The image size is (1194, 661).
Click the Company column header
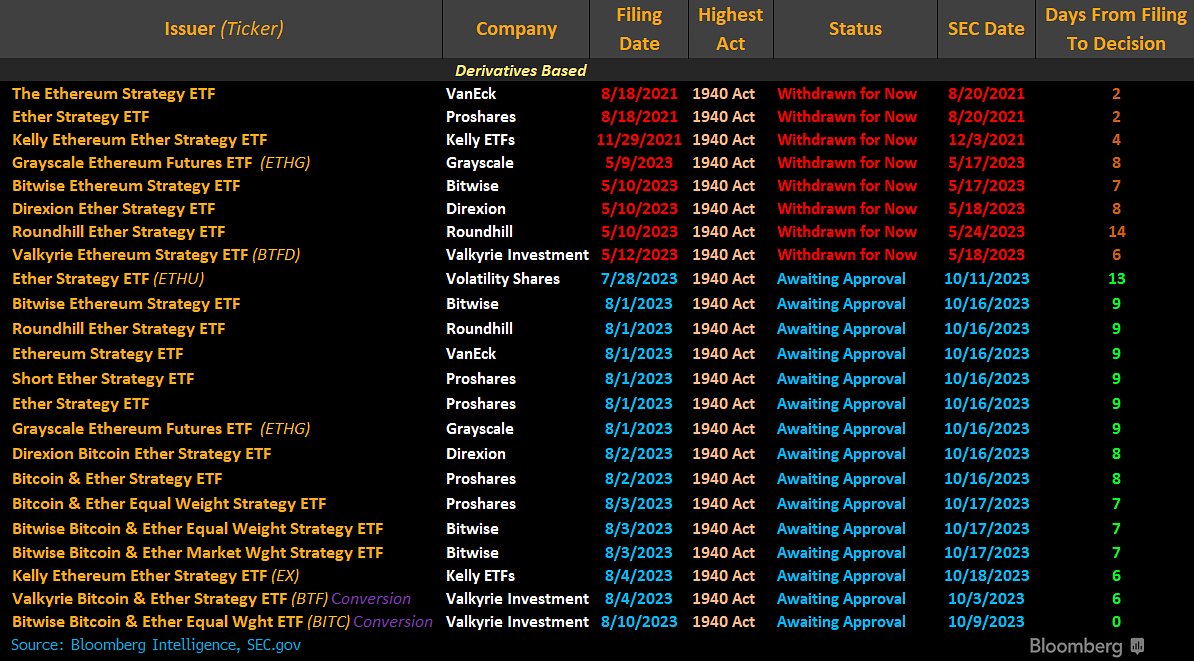click(x=516, y=29)
